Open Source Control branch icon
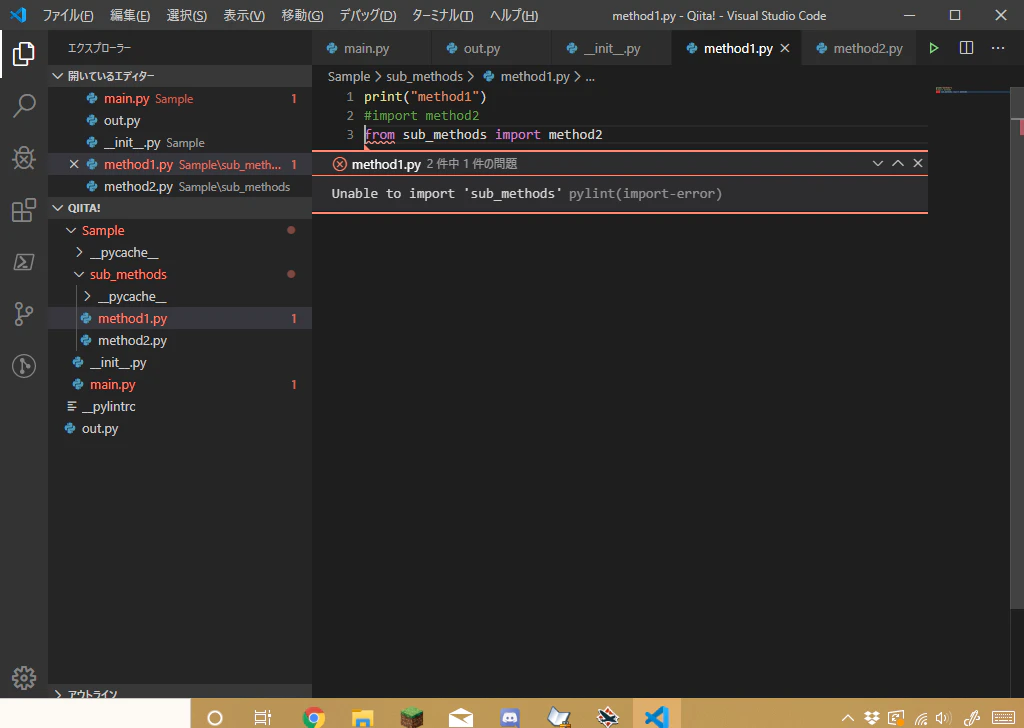Image resolution: width=1024 pixels, height=728 pixels. [x=24, y=314]
